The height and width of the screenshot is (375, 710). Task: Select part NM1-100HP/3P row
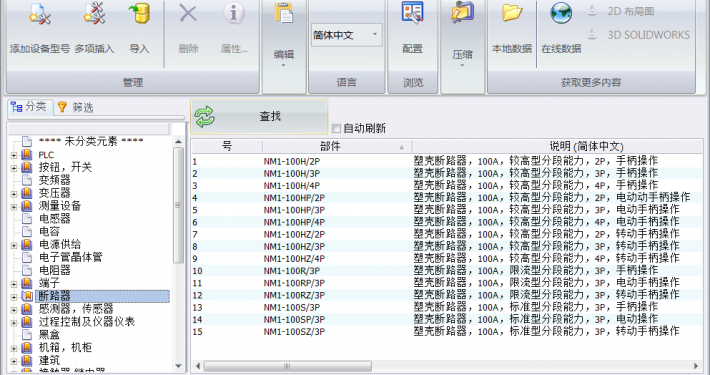(447, 210)
